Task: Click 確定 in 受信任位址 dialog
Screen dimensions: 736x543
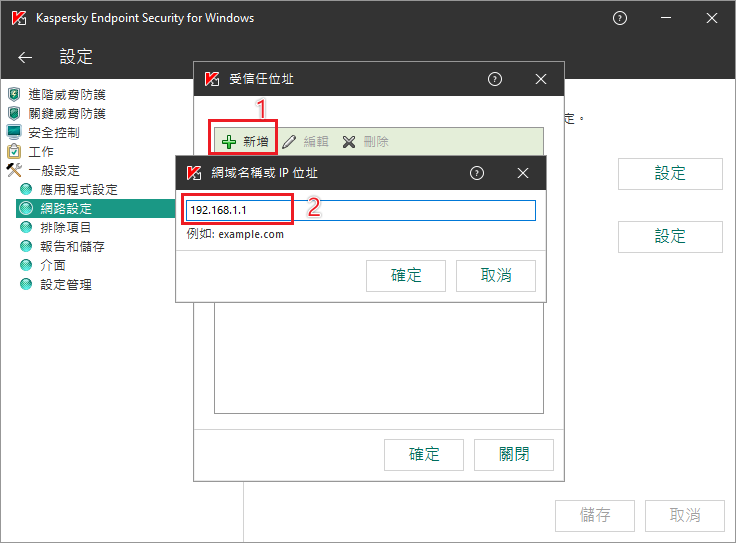Action: [424, 455]
